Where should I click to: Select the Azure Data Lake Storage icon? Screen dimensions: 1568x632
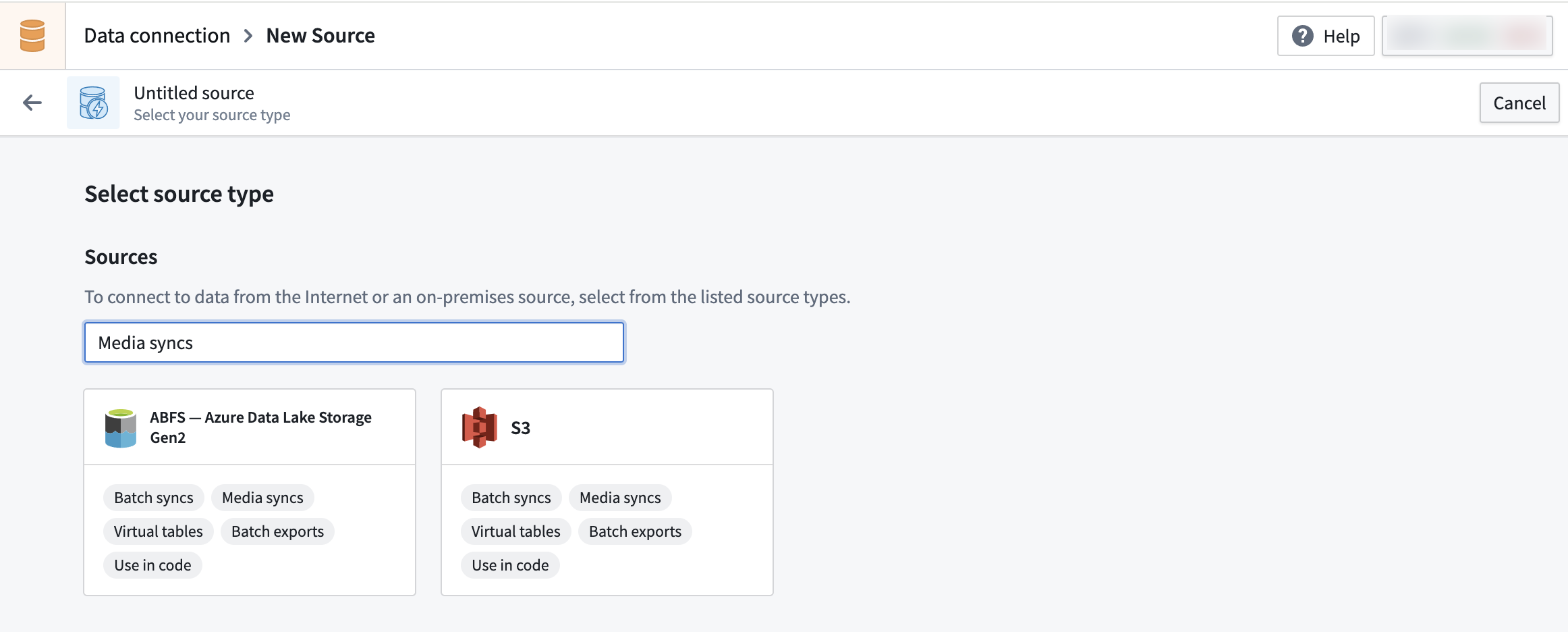click(121, 428)
